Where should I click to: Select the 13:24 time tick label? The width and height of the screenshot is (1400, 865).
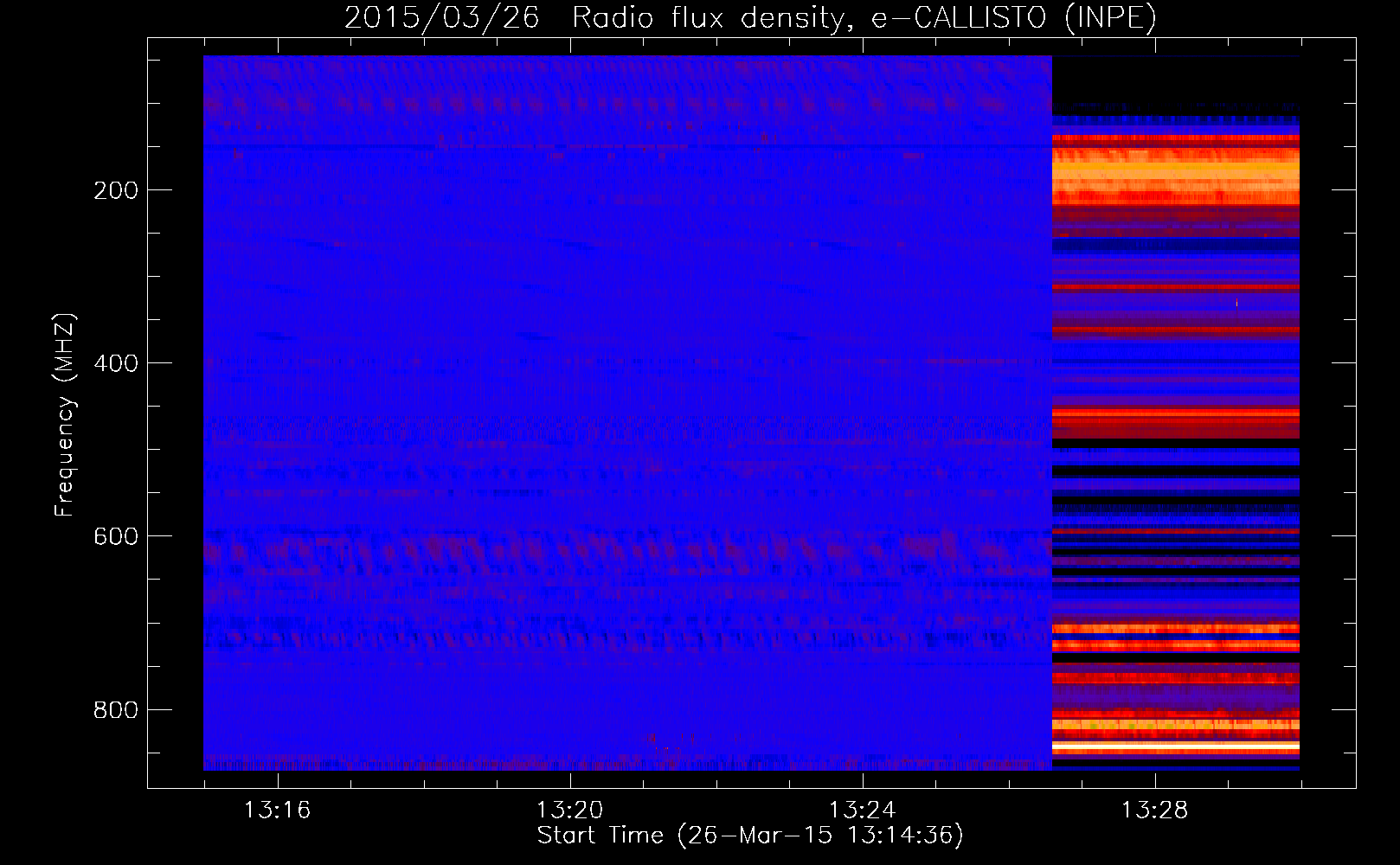862,811
